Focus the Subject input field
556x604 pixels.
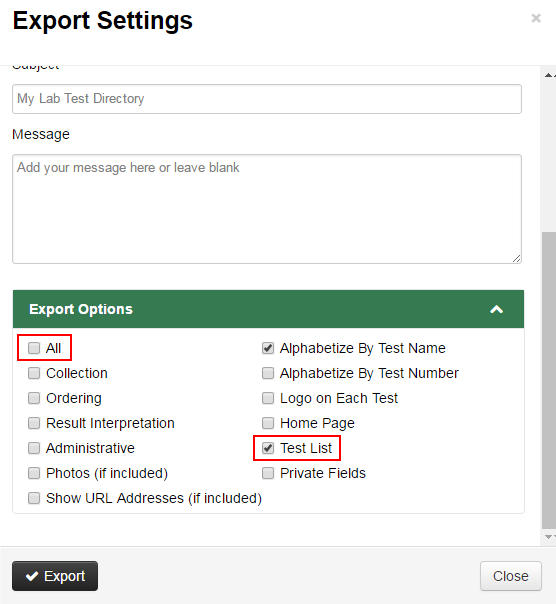point(267,99)
